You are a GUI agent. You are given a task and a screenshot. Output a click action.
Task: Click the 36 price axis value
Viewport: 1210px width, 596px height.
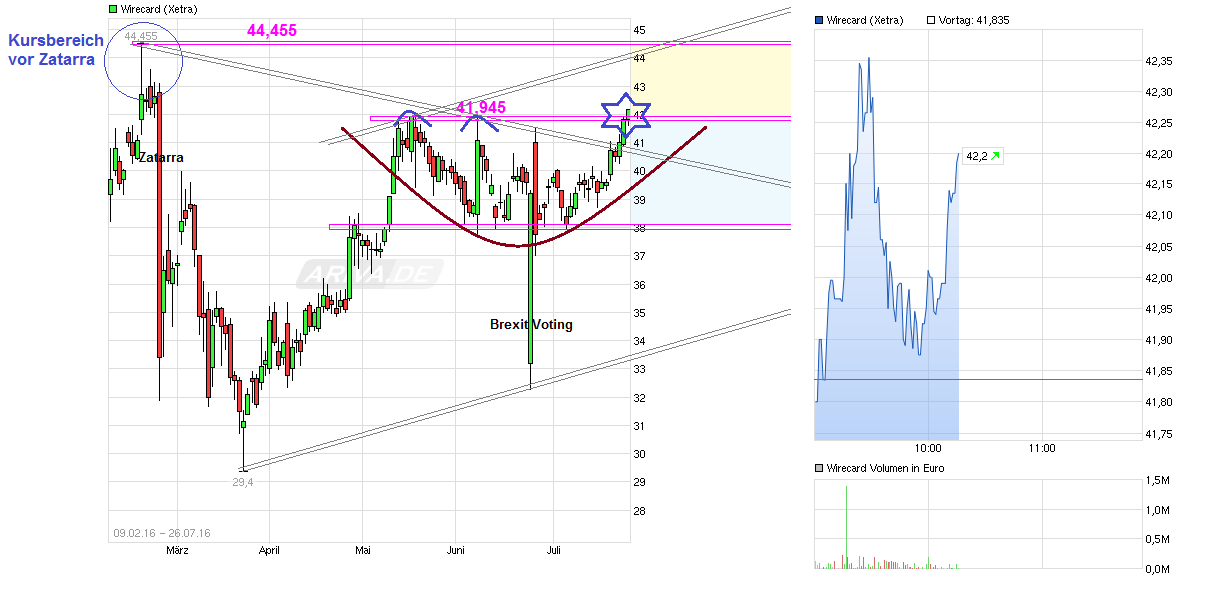pos(640,285)
